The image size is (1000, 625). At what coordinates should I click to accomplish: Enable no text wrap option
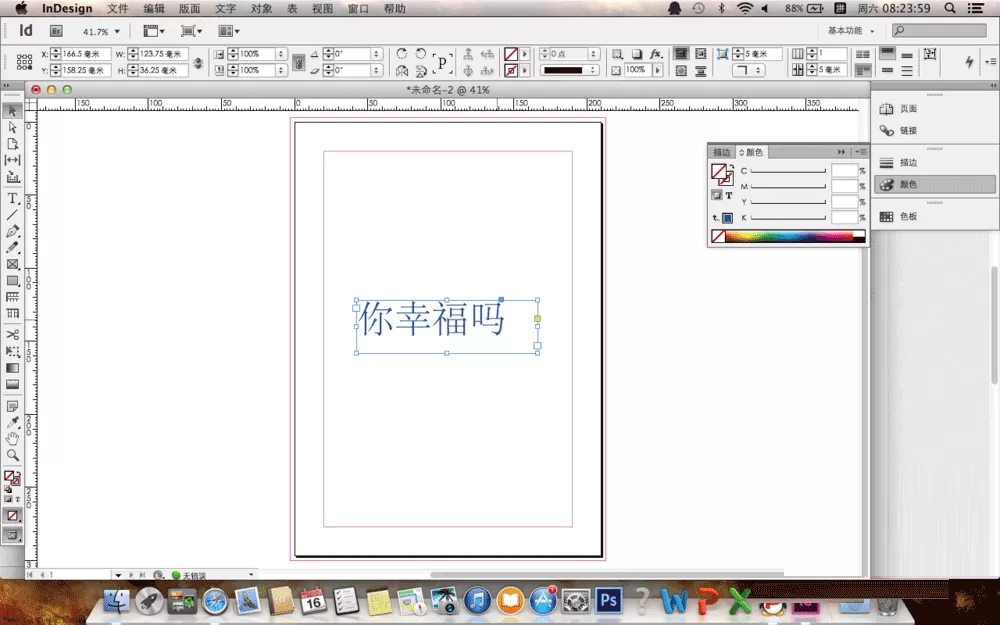[x=681, y=54]
